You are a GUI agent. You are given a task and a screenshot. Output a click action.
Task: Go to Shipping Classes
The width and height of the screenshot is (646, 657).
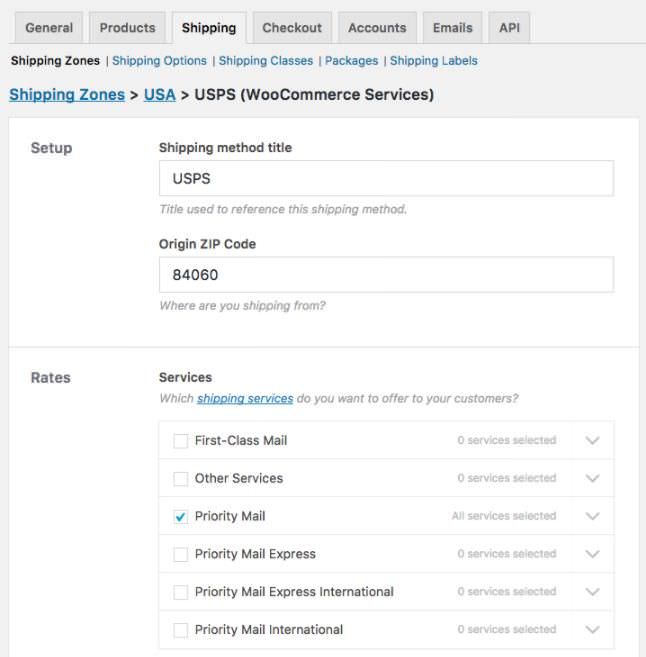pyautogui.click(x=266, y=61)
